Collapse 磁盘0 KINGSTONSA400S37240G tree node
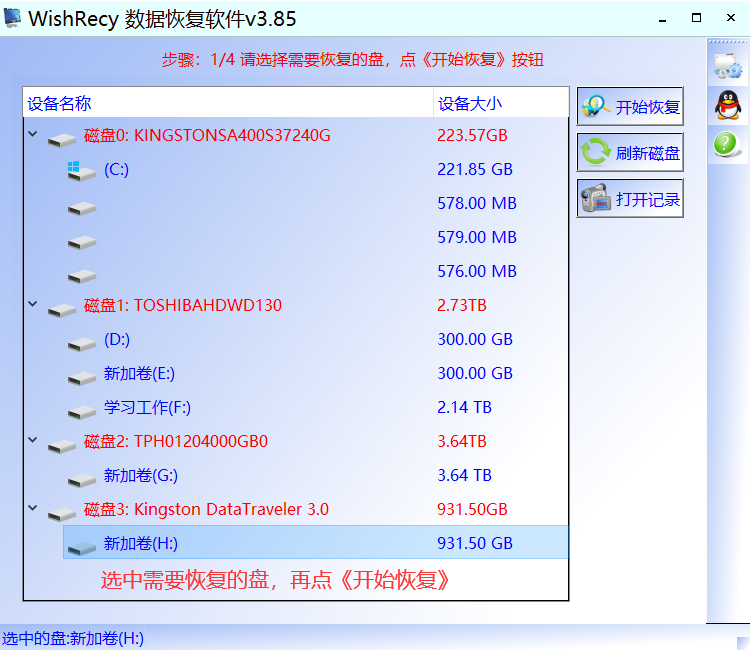The image size is (750, 650). click(x=33, y=134)
